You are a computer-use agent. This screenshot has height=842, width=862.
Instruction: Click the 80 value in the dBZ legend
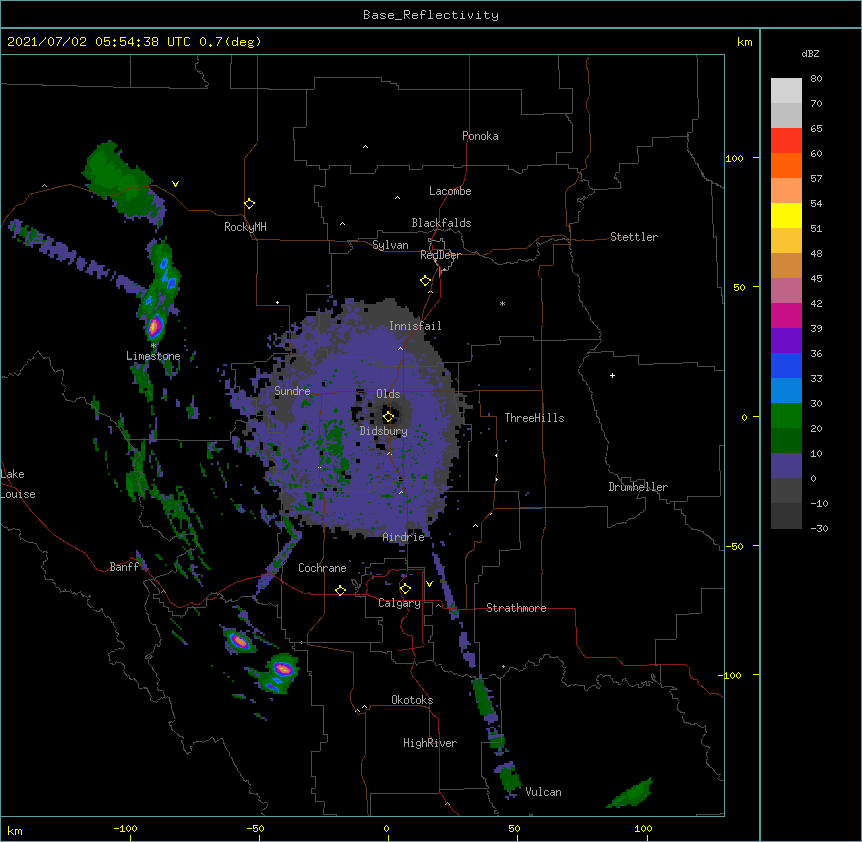(x=816, y=79)
